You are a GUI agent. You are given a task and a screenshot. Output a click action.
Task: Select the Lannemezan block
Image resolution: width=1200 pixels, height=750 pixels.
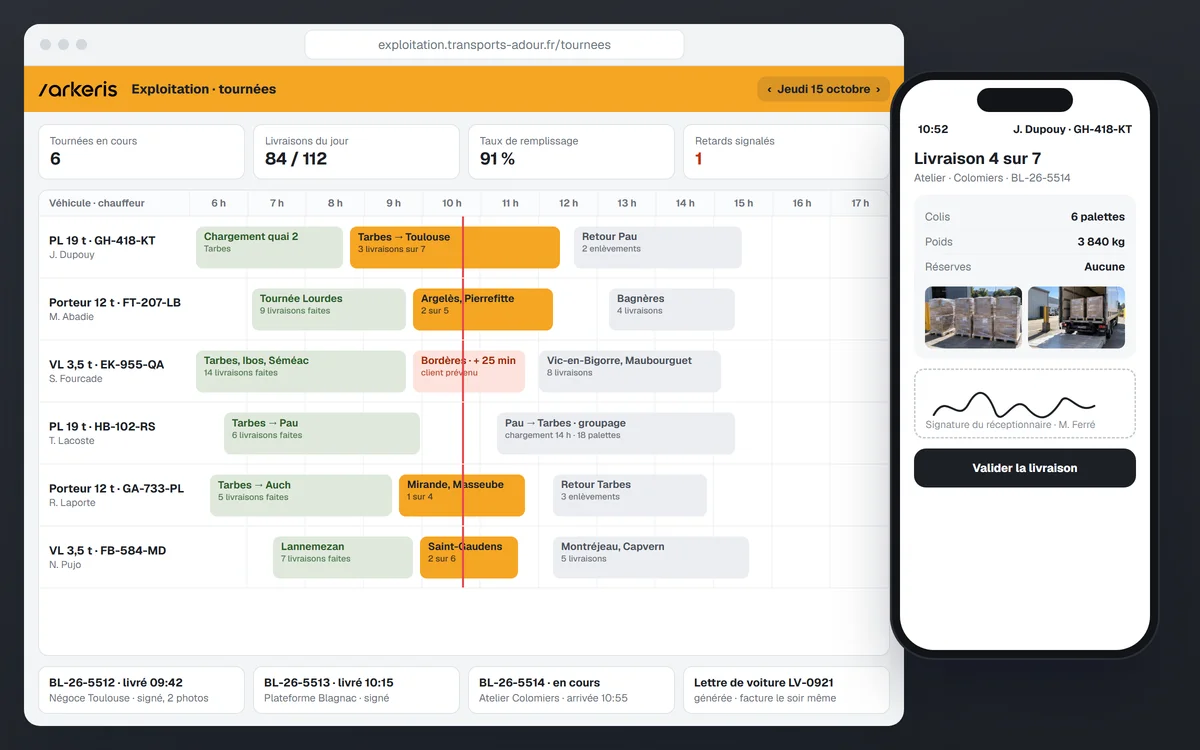pyautogui.click(x=343, y=557)
